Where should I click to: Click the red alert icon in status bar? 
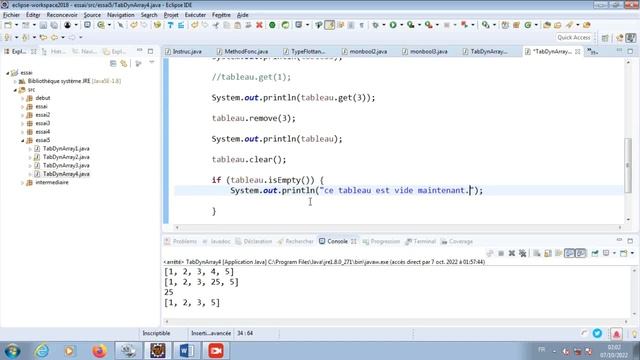[616, 334]
